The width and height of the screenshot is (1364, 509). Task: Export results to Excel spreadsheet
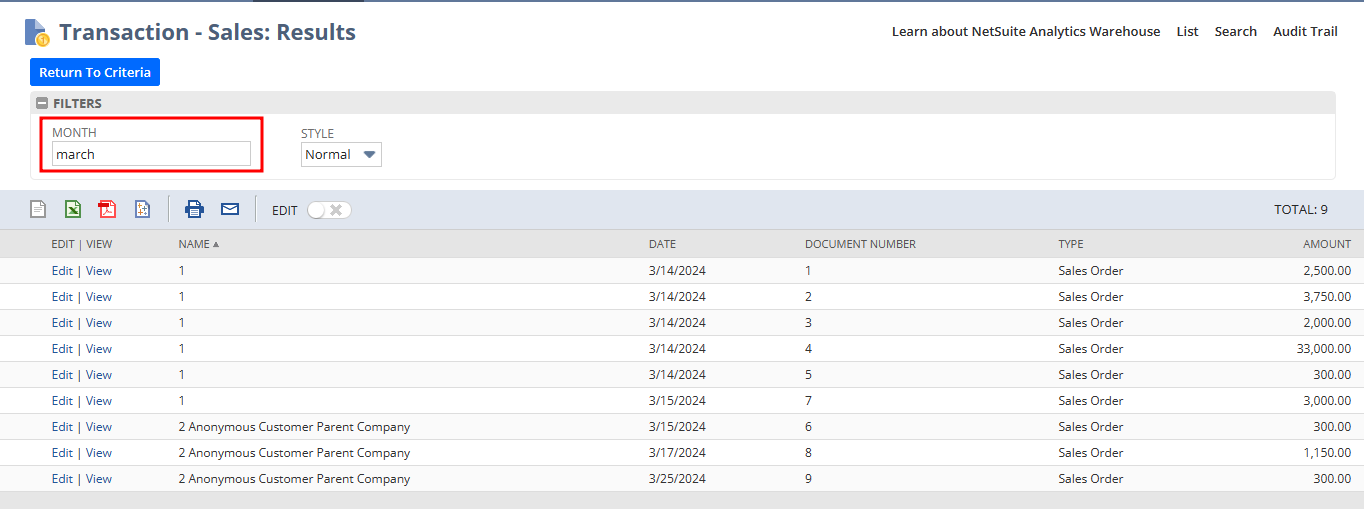point(73,209)
